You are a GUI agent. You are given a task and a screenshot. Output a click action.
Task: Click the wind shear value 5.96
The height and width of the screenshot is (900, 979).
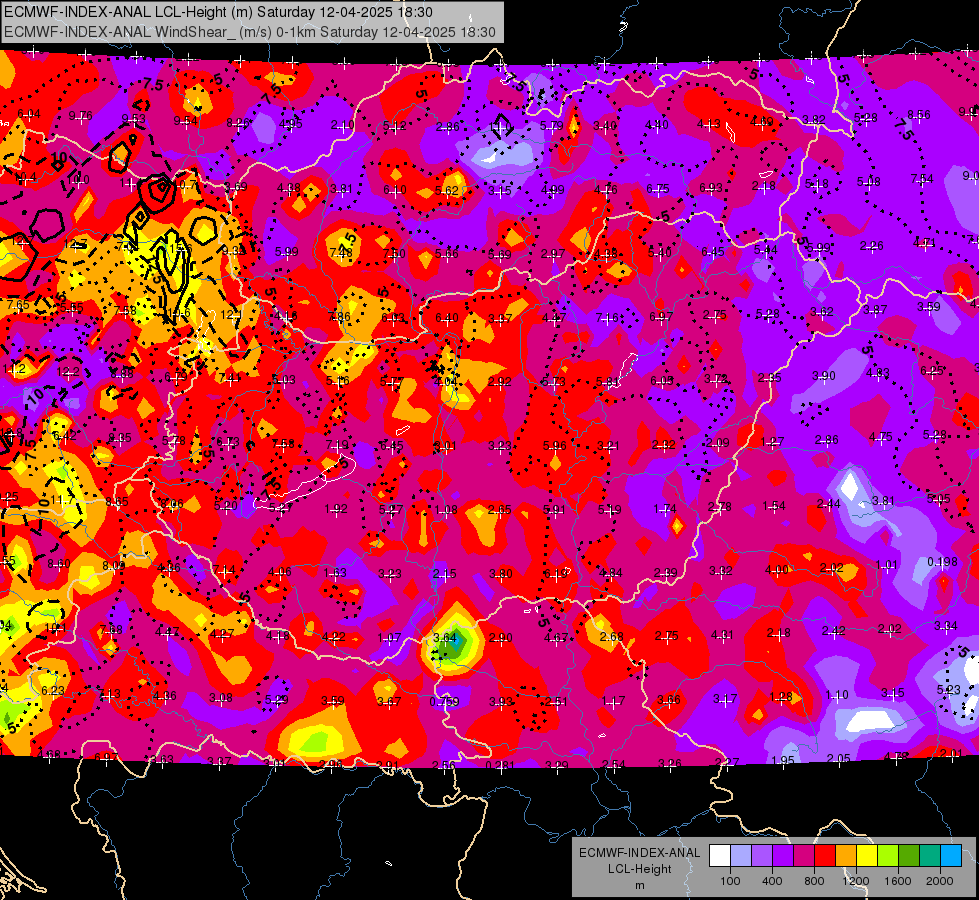tap(554, 445)
